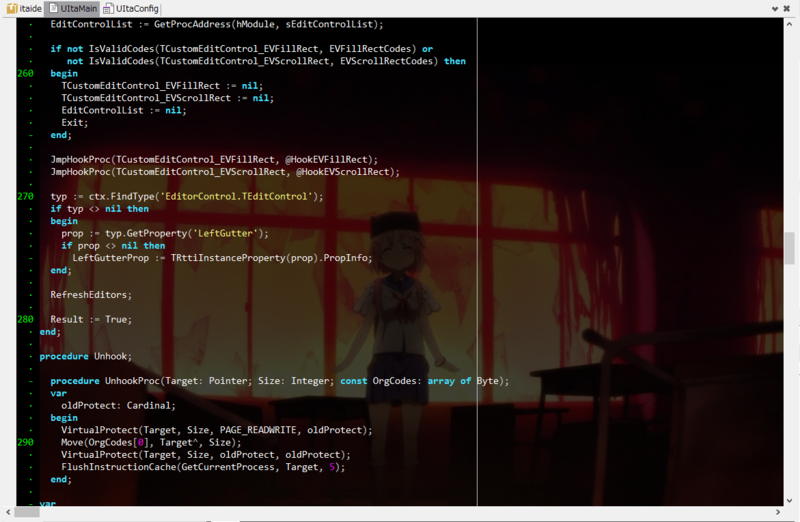Viewport: 800px width, 522px height.
Task: Click 'PAGE_READWRITE' constant in VirtualProtect call
Action: pos(258,430)
